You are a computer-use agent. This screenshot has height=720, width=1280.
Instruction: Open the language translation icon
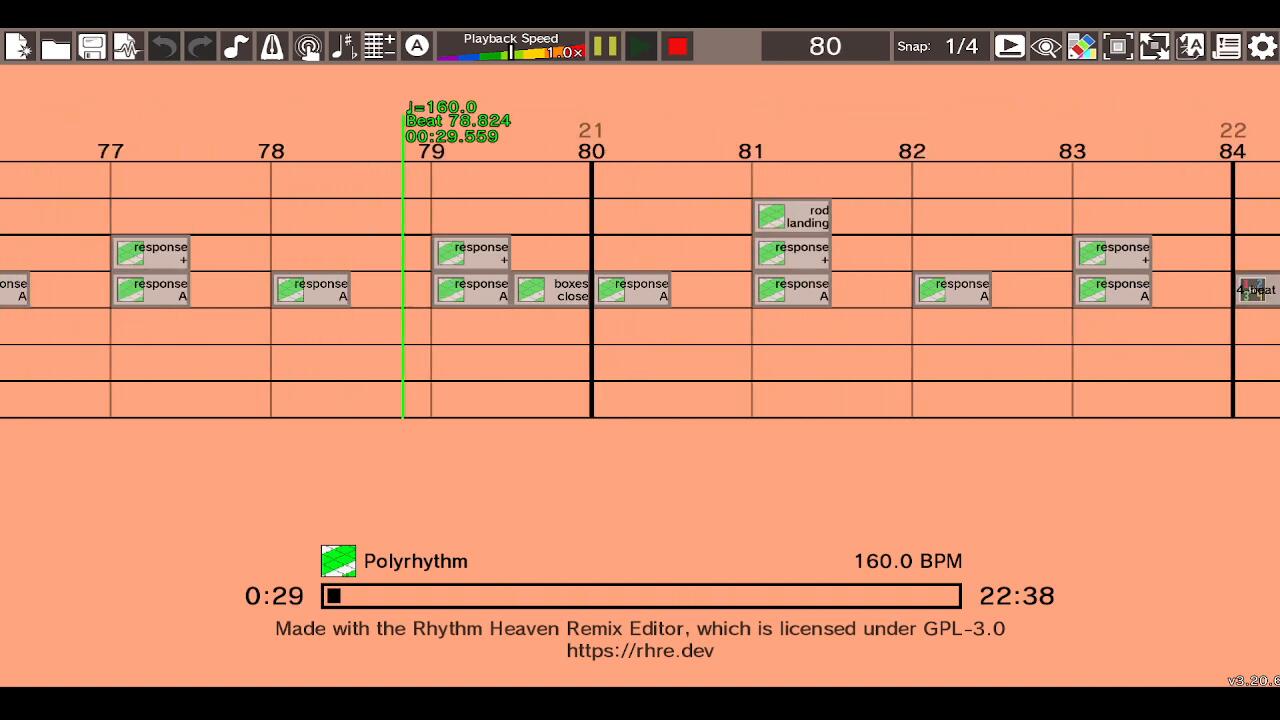pos(1190,47)
